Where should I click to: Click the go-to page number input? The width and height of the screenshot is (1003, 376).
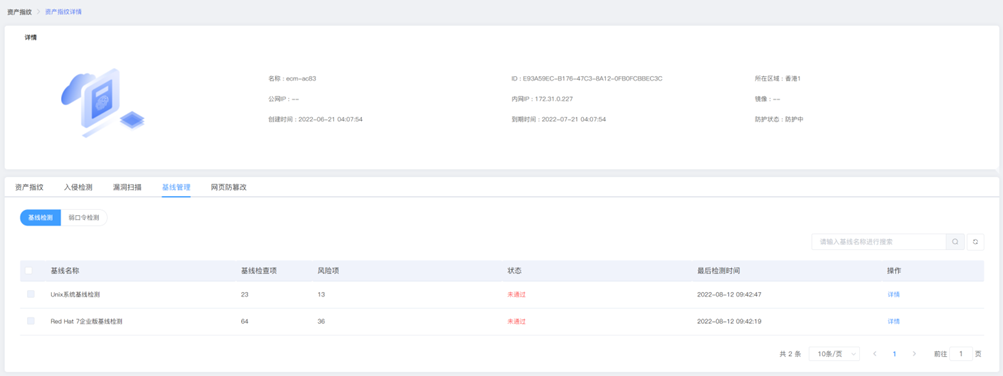click(961, 354)
